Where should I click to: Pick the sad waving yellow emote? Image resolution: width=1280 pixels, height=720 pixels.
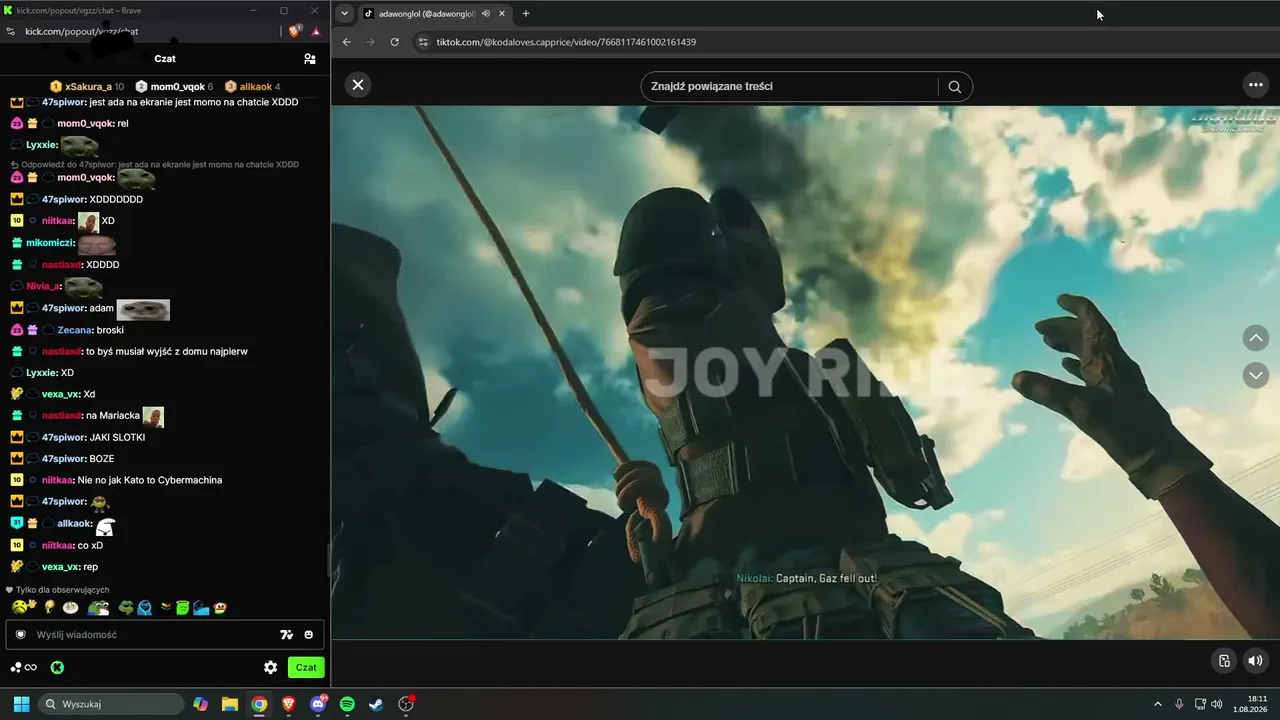24,607
